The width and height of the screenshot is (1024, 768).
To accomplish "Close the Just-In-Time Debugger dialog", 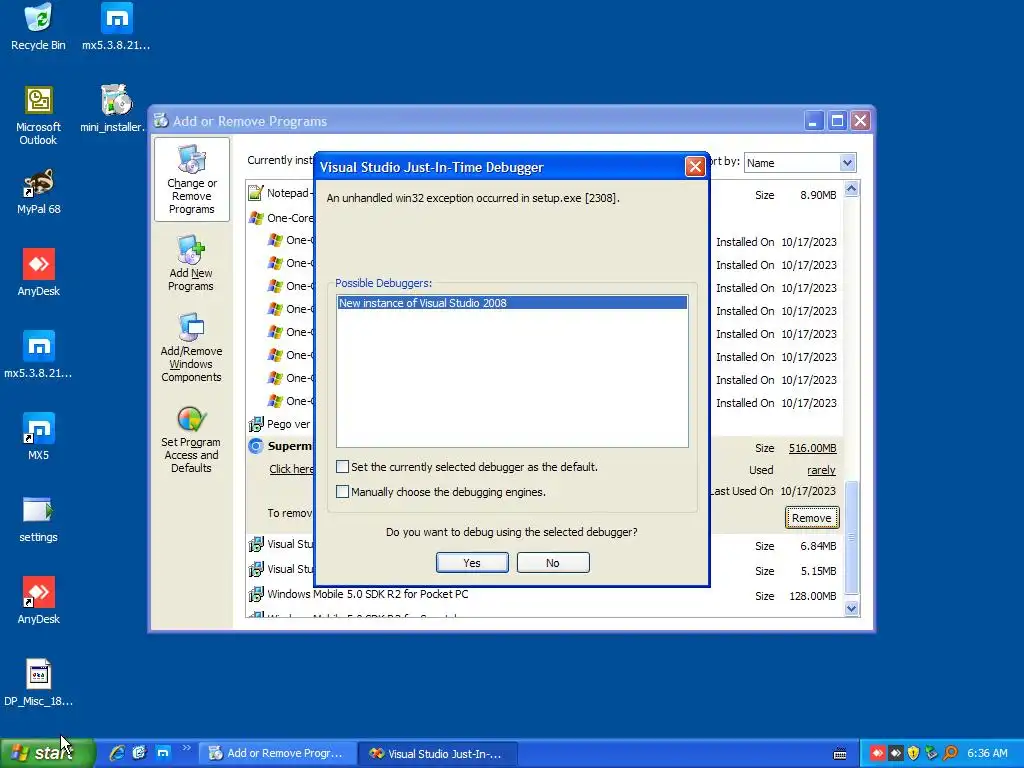I will coord(695,167).
